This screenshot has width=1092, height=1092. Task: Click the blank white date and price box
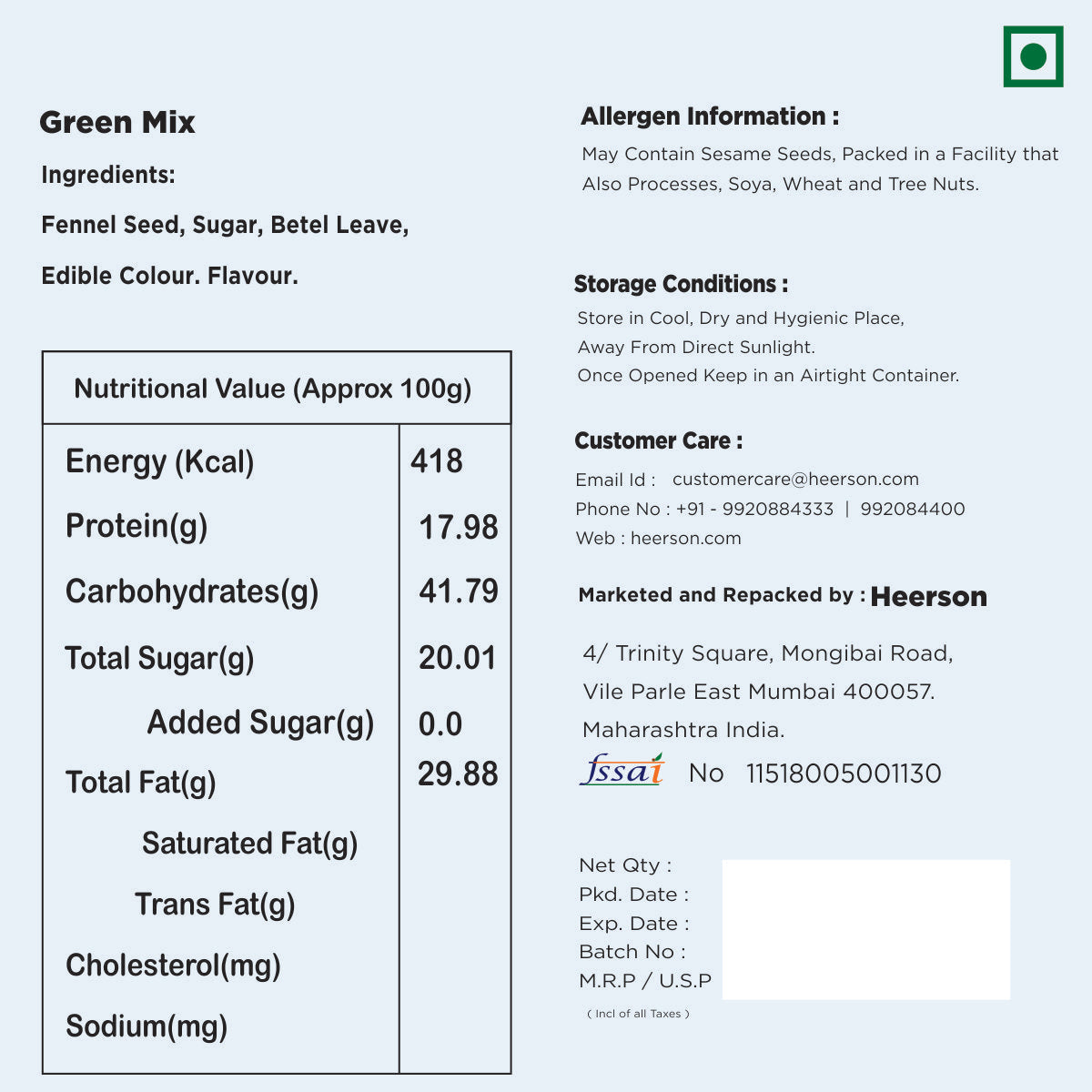coord(865,929)
